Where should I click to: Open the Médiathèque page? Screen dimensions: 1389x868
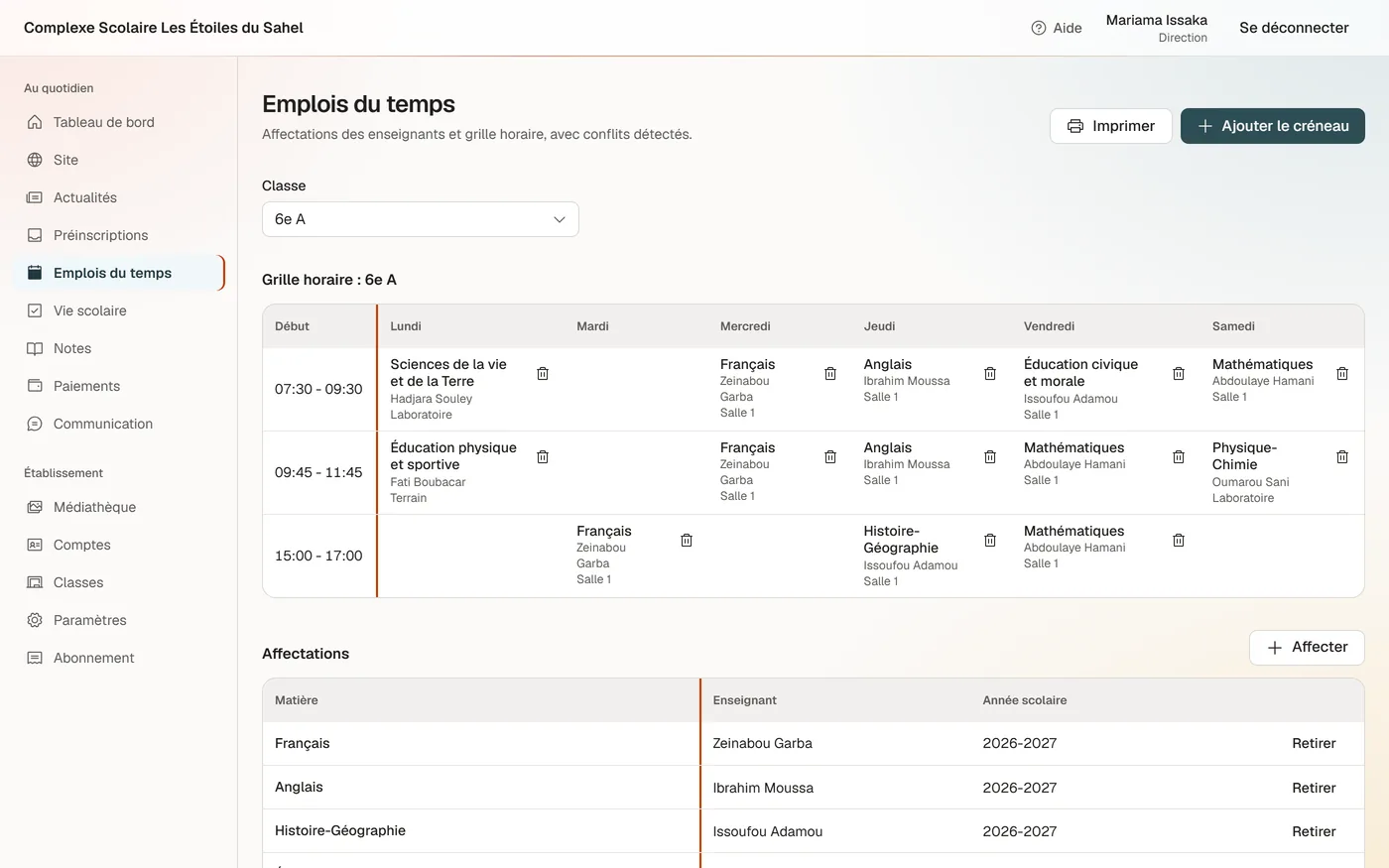pyautogui.click(x=119, y=507)
